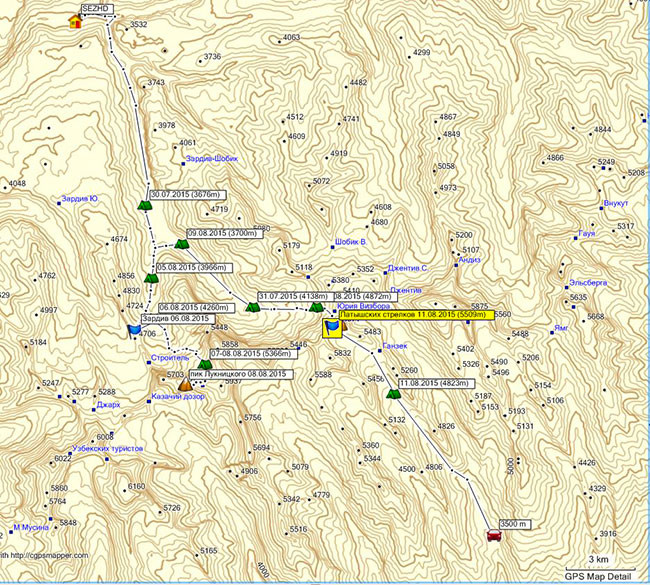Viewport: 650px width, 585px height.
Task: Click the SEZHD waypoint label
Action: (x=97, y=9)
